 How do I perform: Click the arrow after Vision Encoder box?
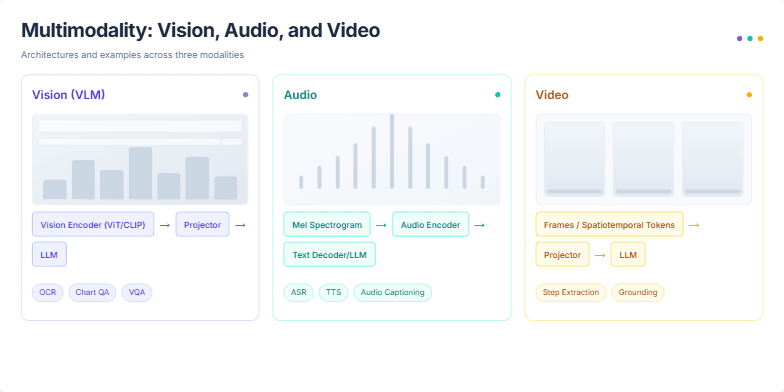tap(164, 225)
